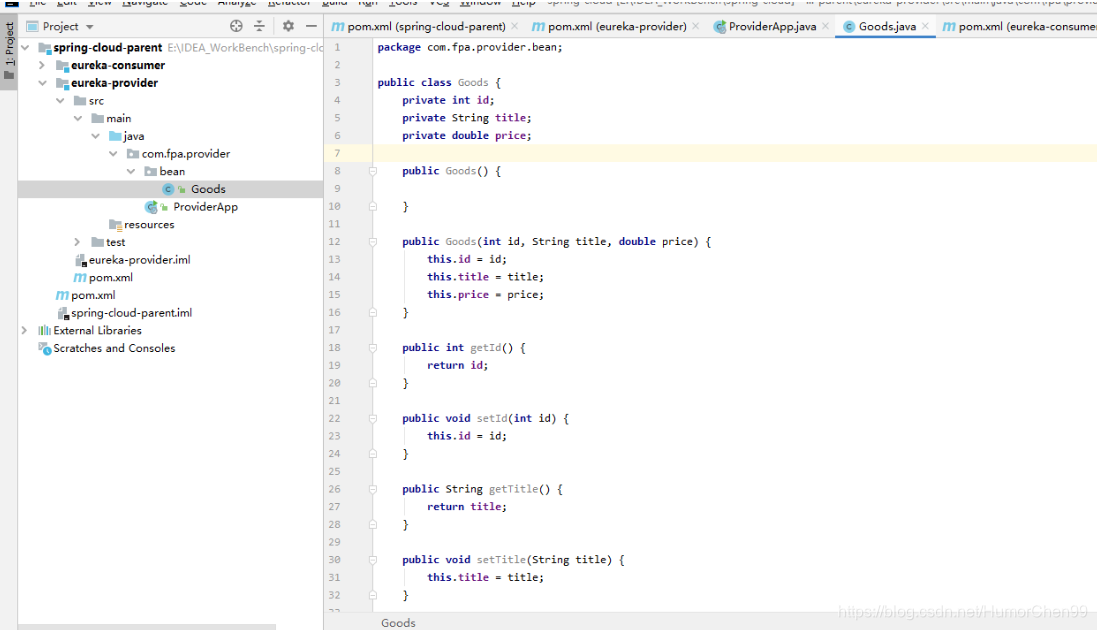Fold the Goods() constructor at line 8

tap(373, 172)
